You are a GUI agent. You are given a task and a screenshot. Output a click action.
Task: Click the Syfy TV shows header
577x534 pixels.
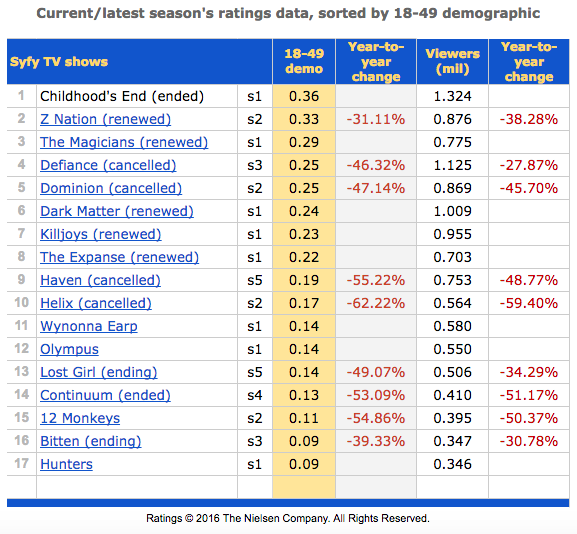point(59,62)
